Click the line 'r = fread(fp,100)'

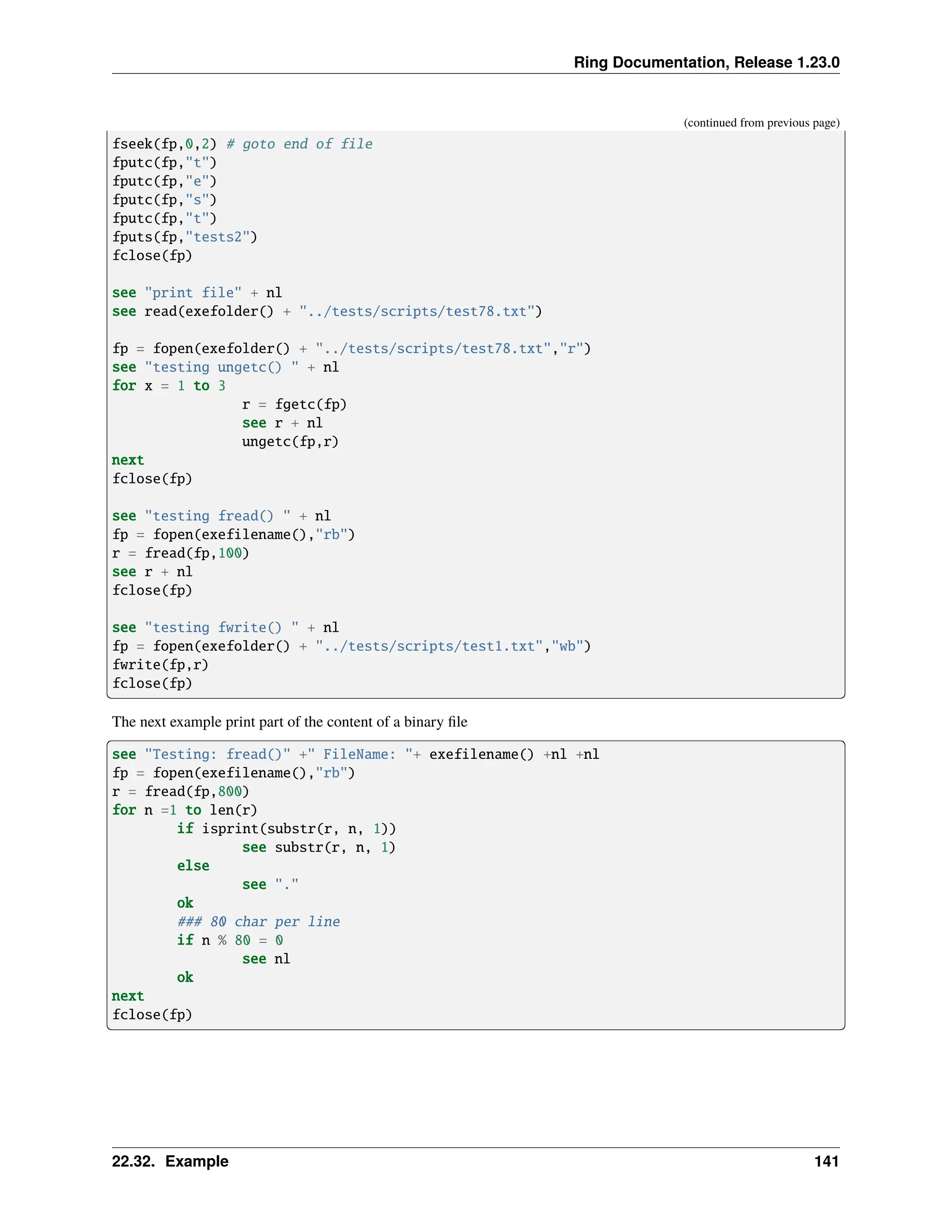tap(180, 553)
